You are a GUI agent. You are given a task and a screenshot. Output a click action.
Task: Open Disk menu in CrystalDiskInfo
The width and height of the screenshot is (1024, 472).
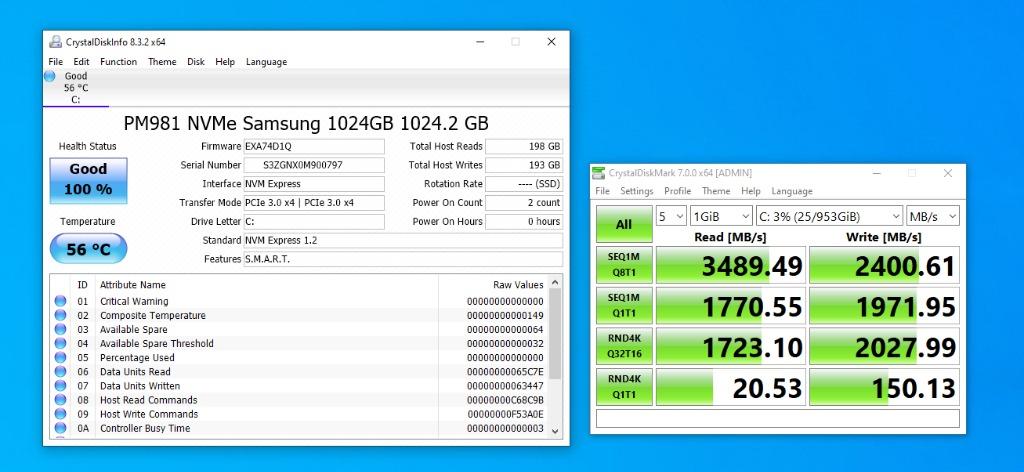(196, 61)
